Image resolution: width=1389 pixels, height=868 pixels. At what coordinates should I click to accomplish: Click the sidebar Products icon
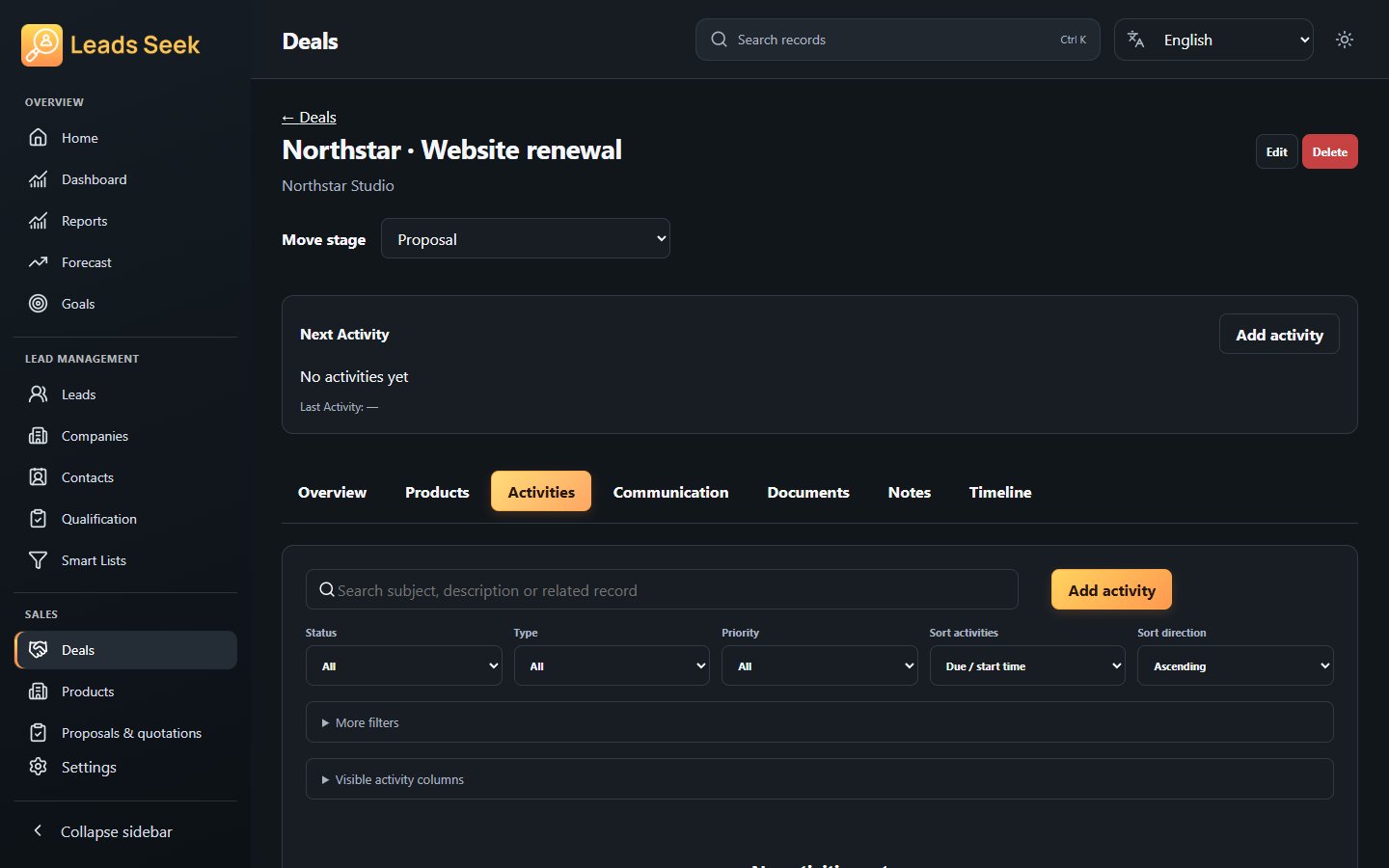pyautogui.click(x=38, y=692)
